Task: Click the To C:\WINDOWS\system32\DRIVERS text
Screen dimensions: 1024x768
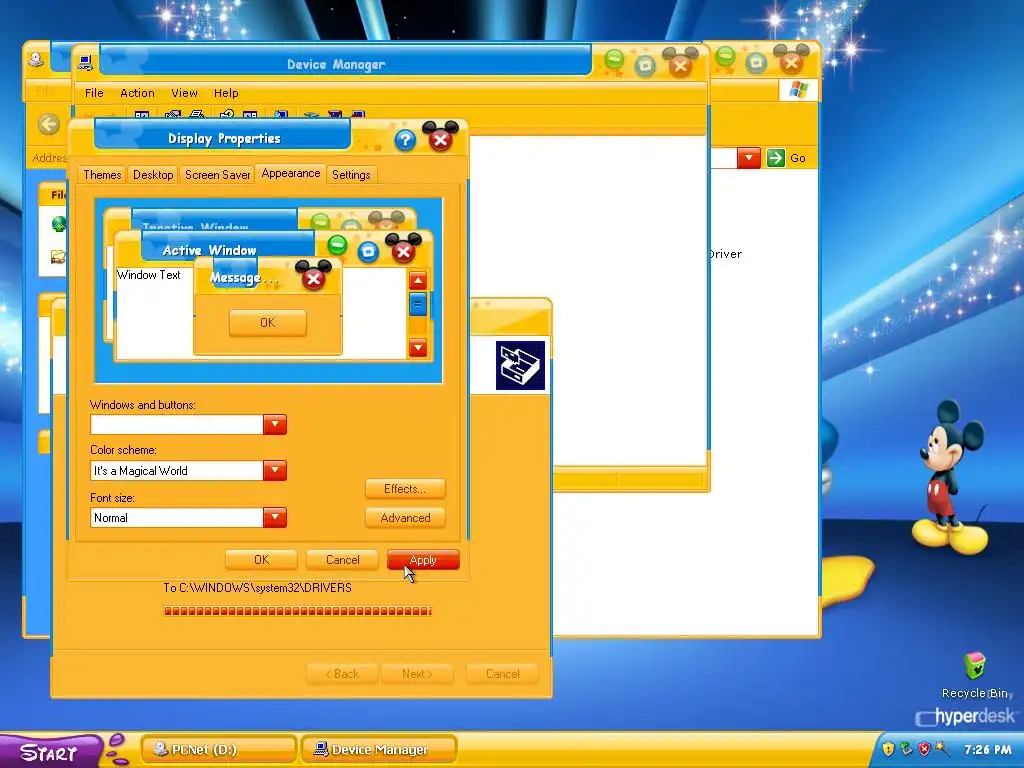Action: coord(257,588)
